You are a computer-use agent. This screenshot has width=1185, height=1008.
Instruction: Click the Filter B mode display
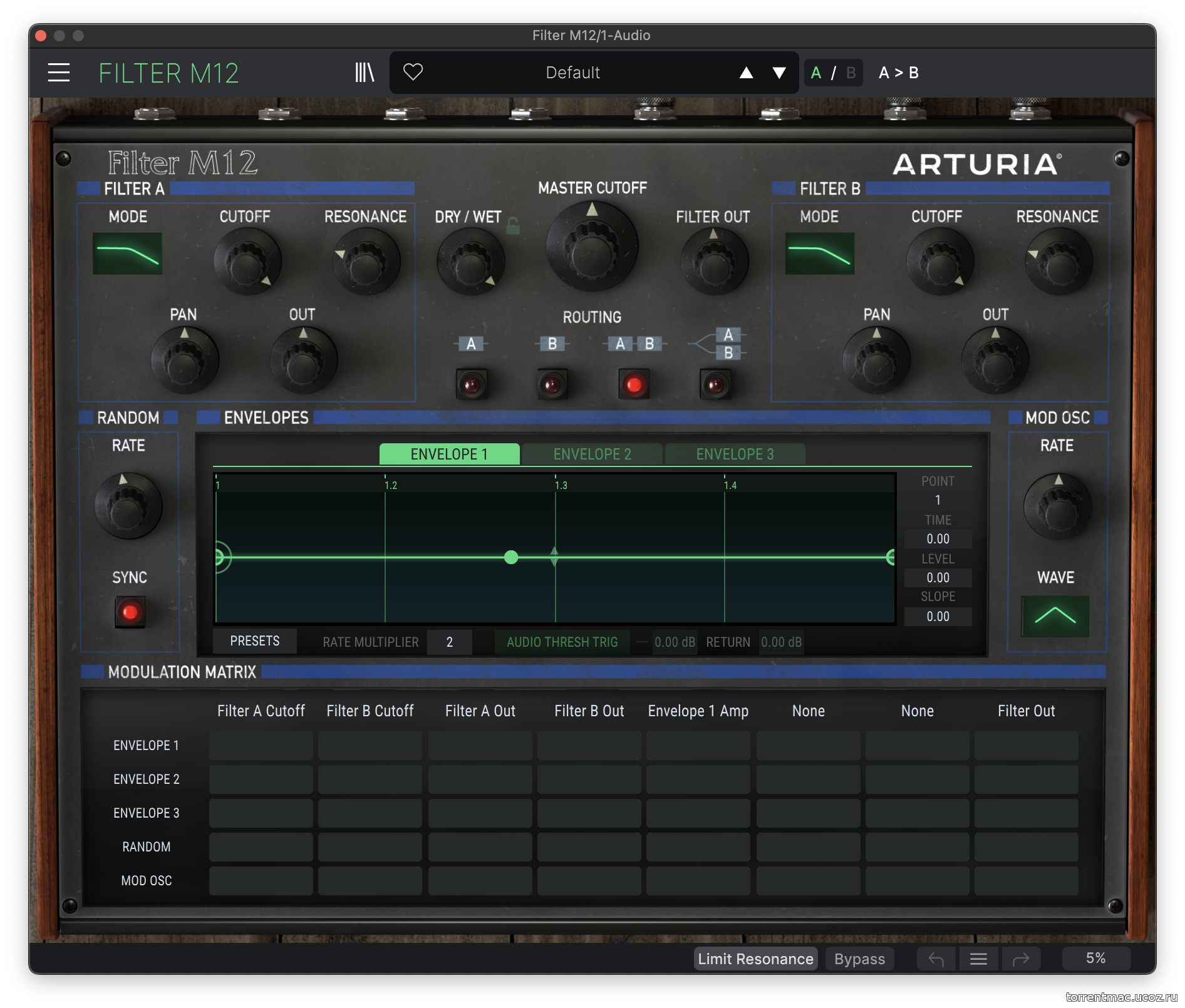click(819, 254)
